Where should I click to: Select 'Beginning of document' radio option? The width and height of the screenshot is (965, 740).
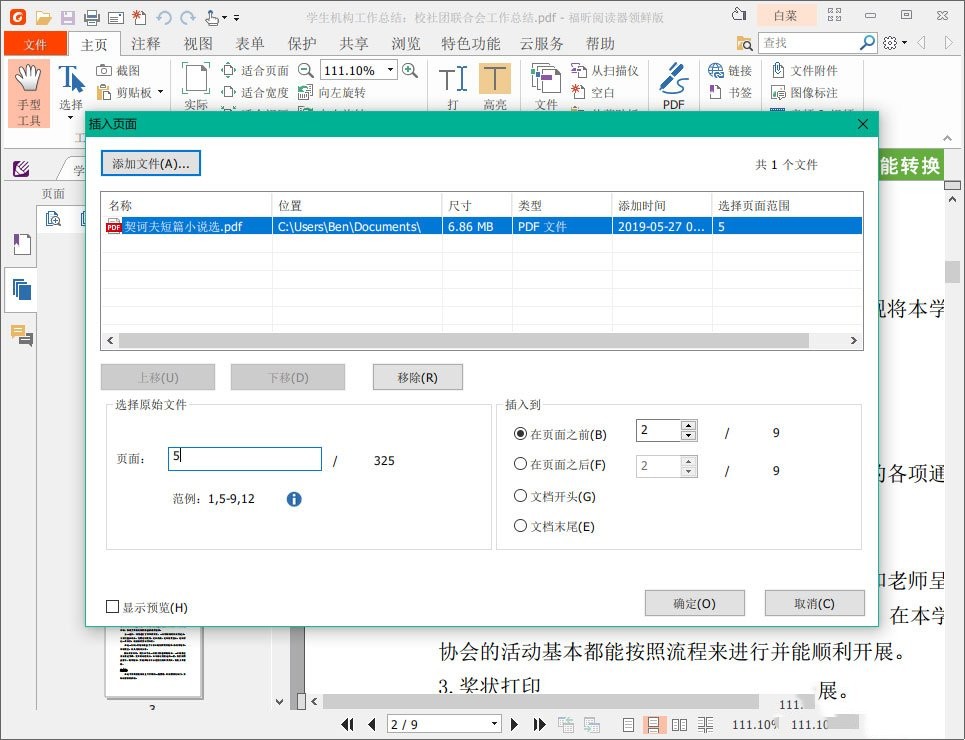(520, 496)
